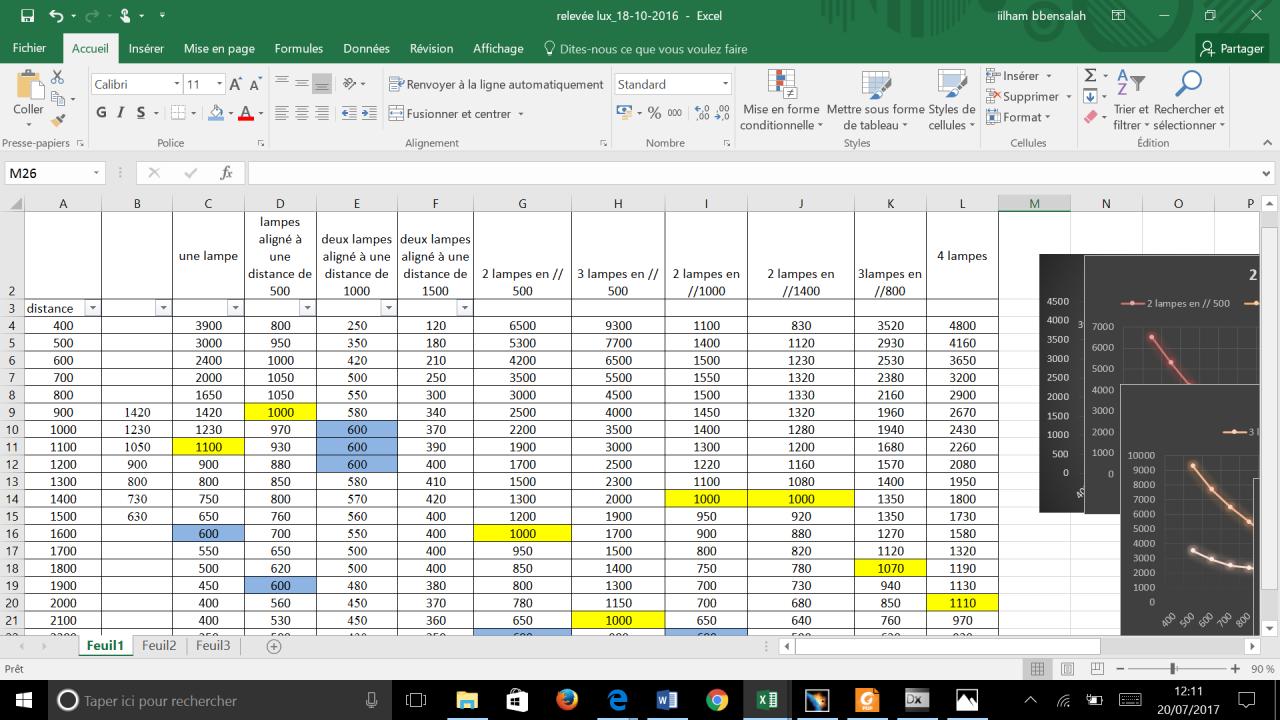
Task: Open the Formules ribbon tab
Action: click(x=299, y=48)
